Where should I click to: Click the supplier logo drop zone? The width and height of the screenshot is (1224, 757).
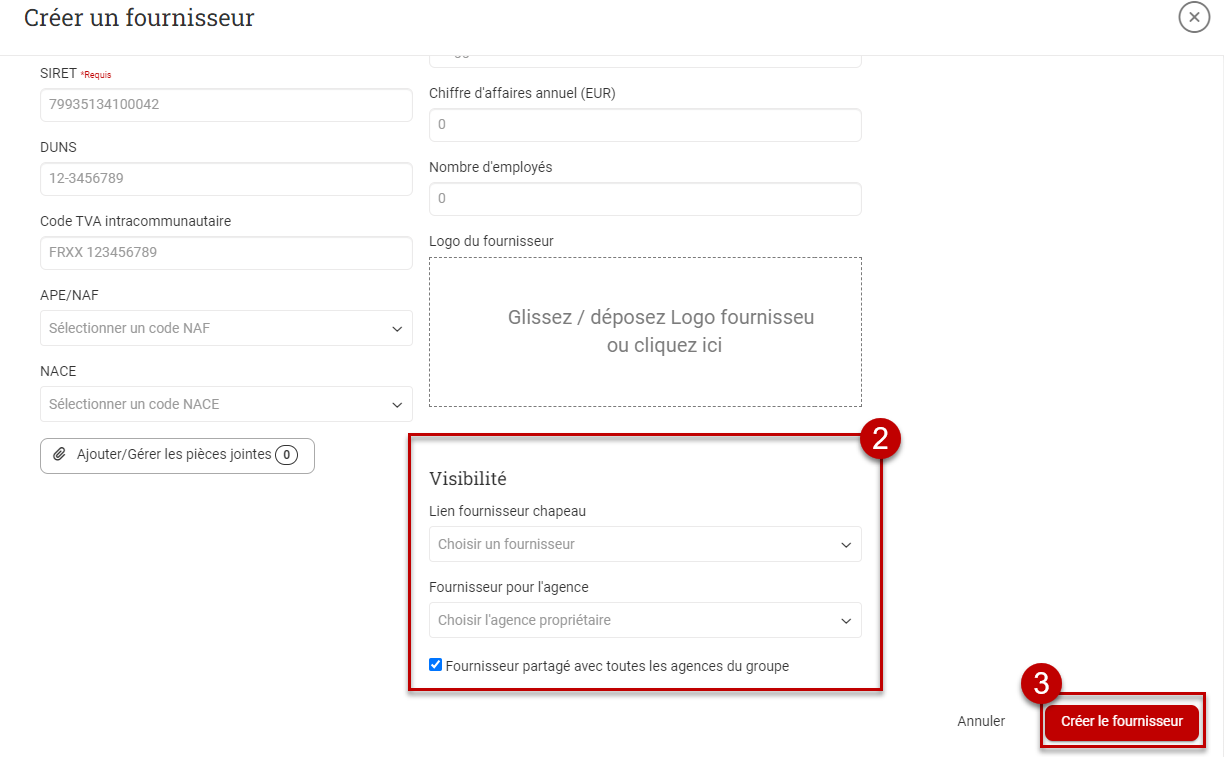pyautogui.click(x=645, y=332)
